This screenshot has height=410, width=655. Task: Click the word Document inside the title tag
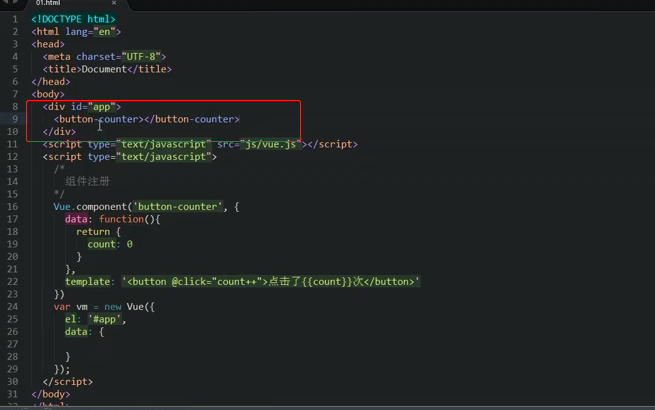click(x=104, y=69)
